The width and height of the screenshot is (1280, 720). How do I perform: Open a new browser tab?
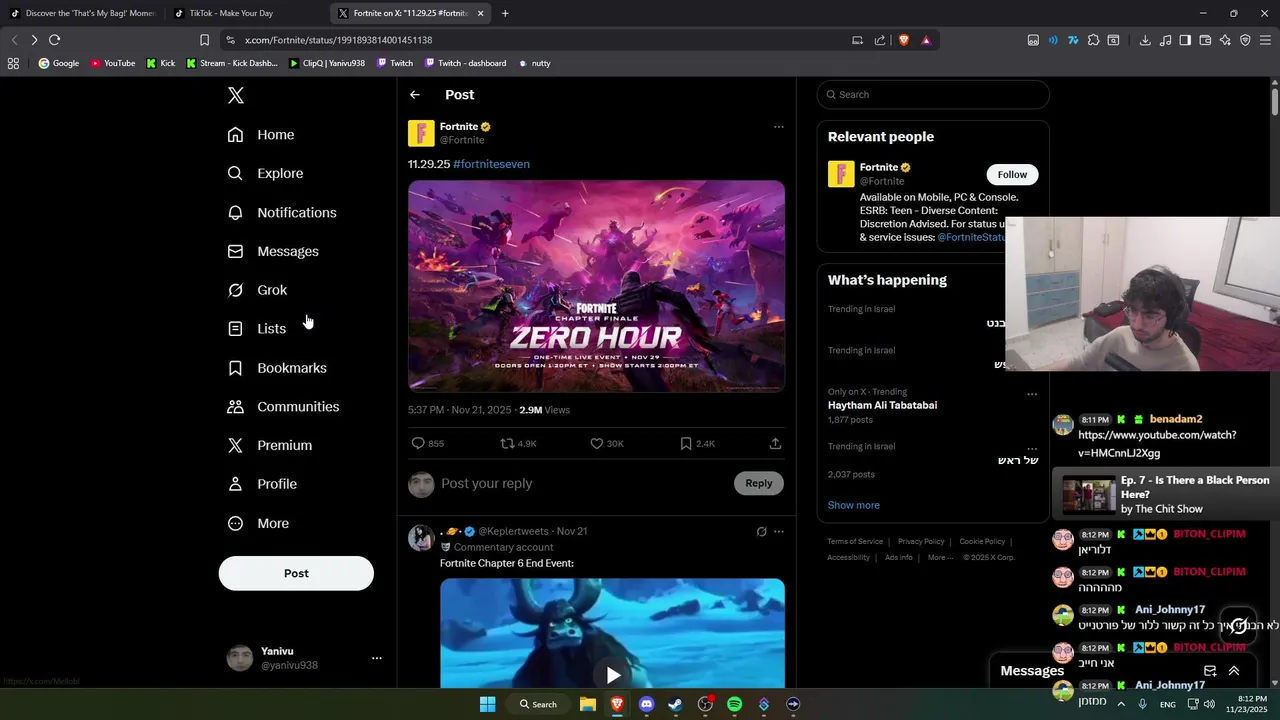pyautogui.click(x=505, y=13)
